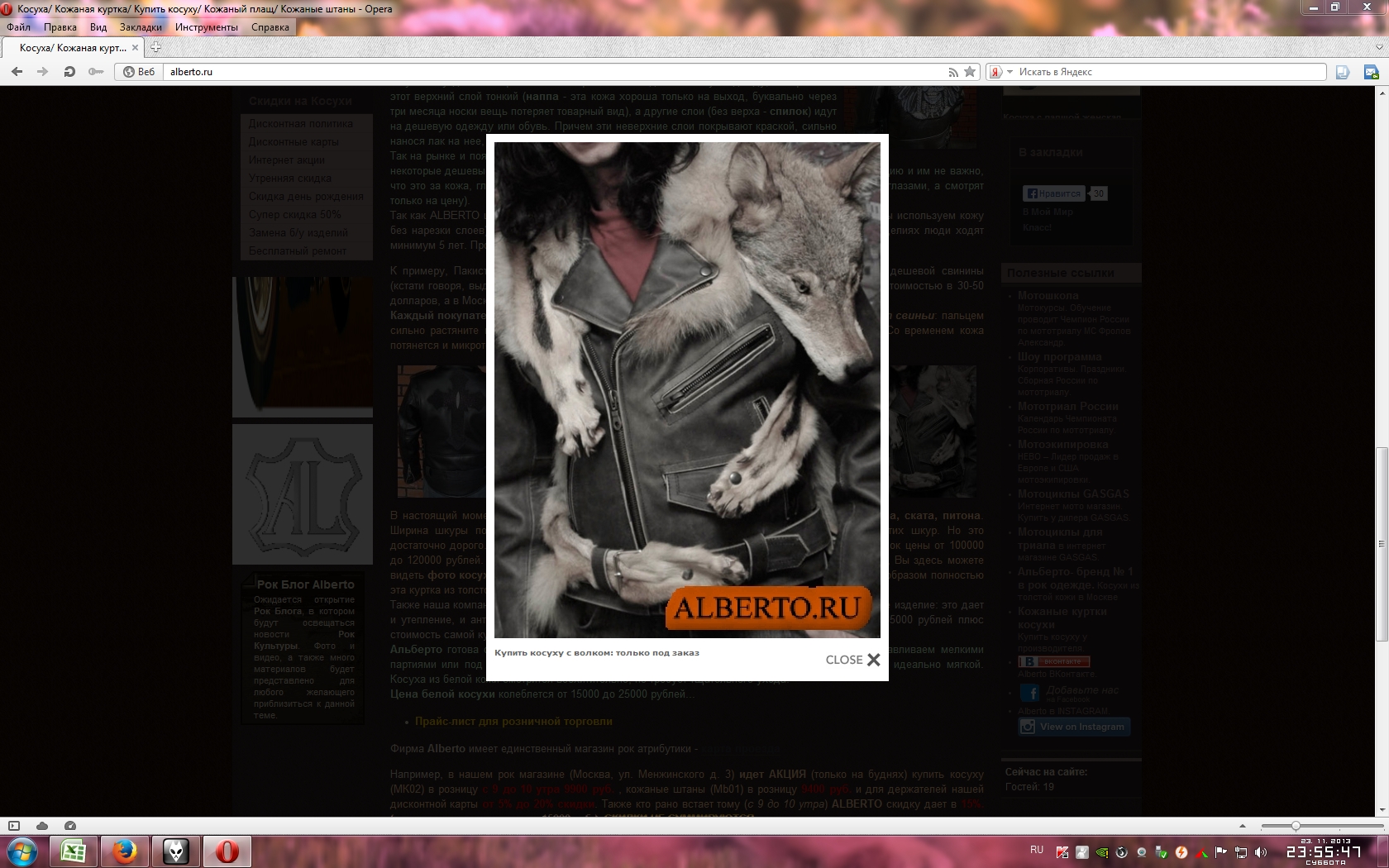Click the Facebook Нравится button
The width and height of the screenshot is (1389, 868).
[x=1053, y=193]
